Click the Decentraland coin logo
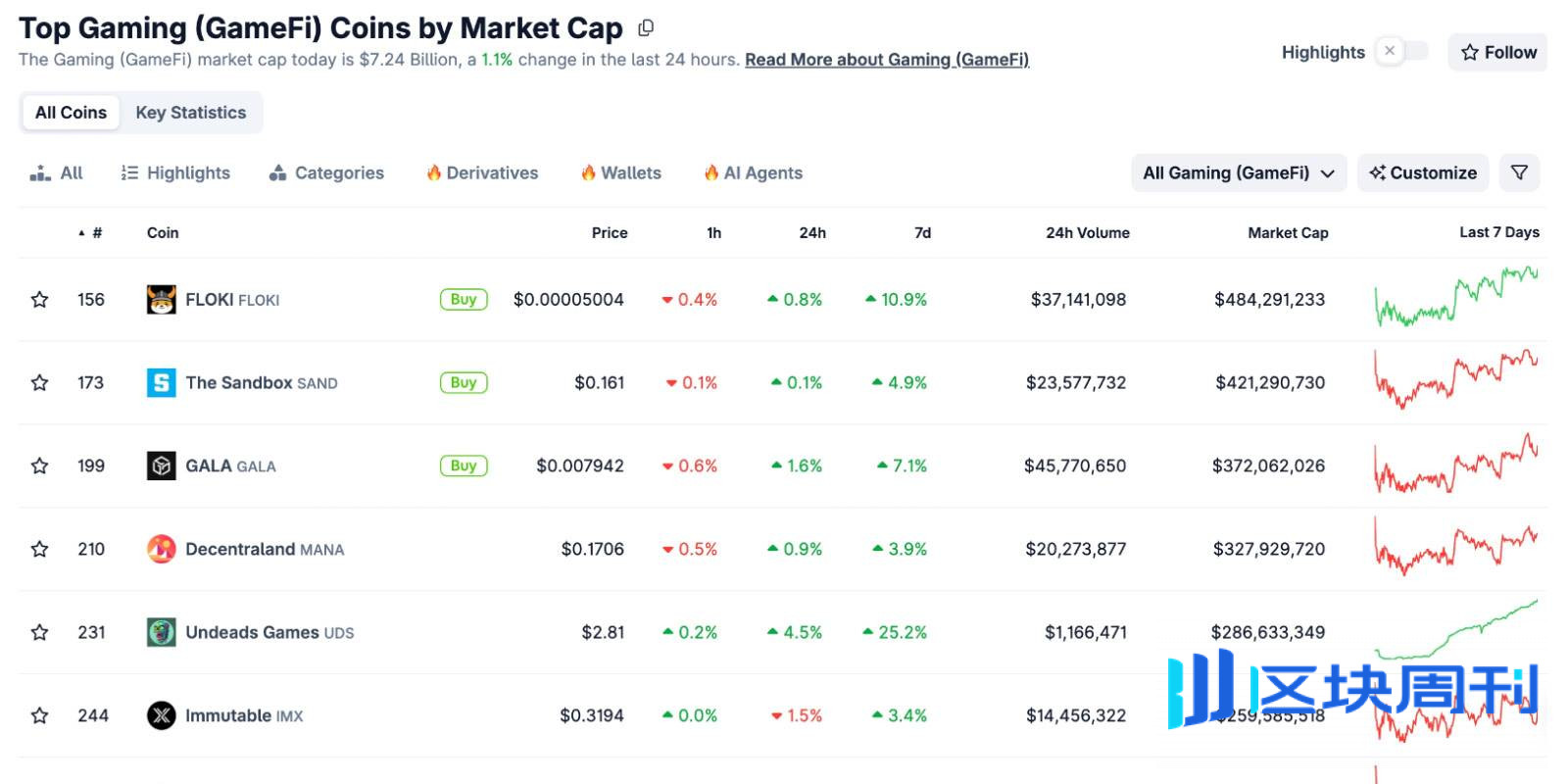Screen dimensions: 1568x784 click(x=161, y=549)
